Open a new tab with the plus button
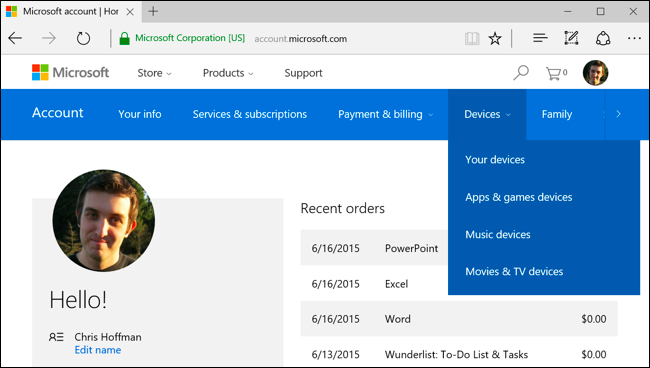This screenshot has height=368, width=650. click(153, 11)
